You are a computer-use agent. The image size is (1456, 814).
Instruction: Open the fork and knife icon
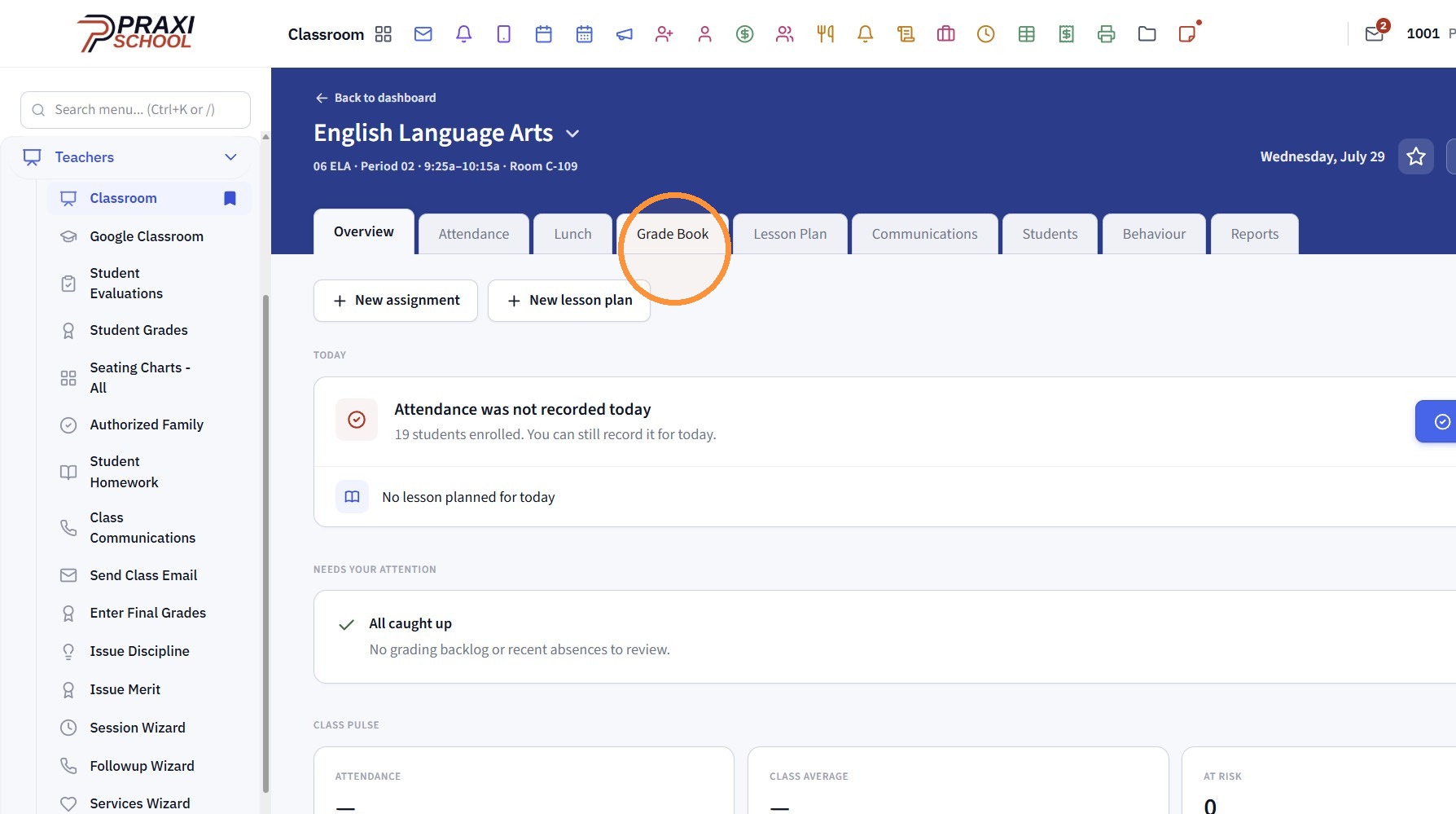click(826, 34)
